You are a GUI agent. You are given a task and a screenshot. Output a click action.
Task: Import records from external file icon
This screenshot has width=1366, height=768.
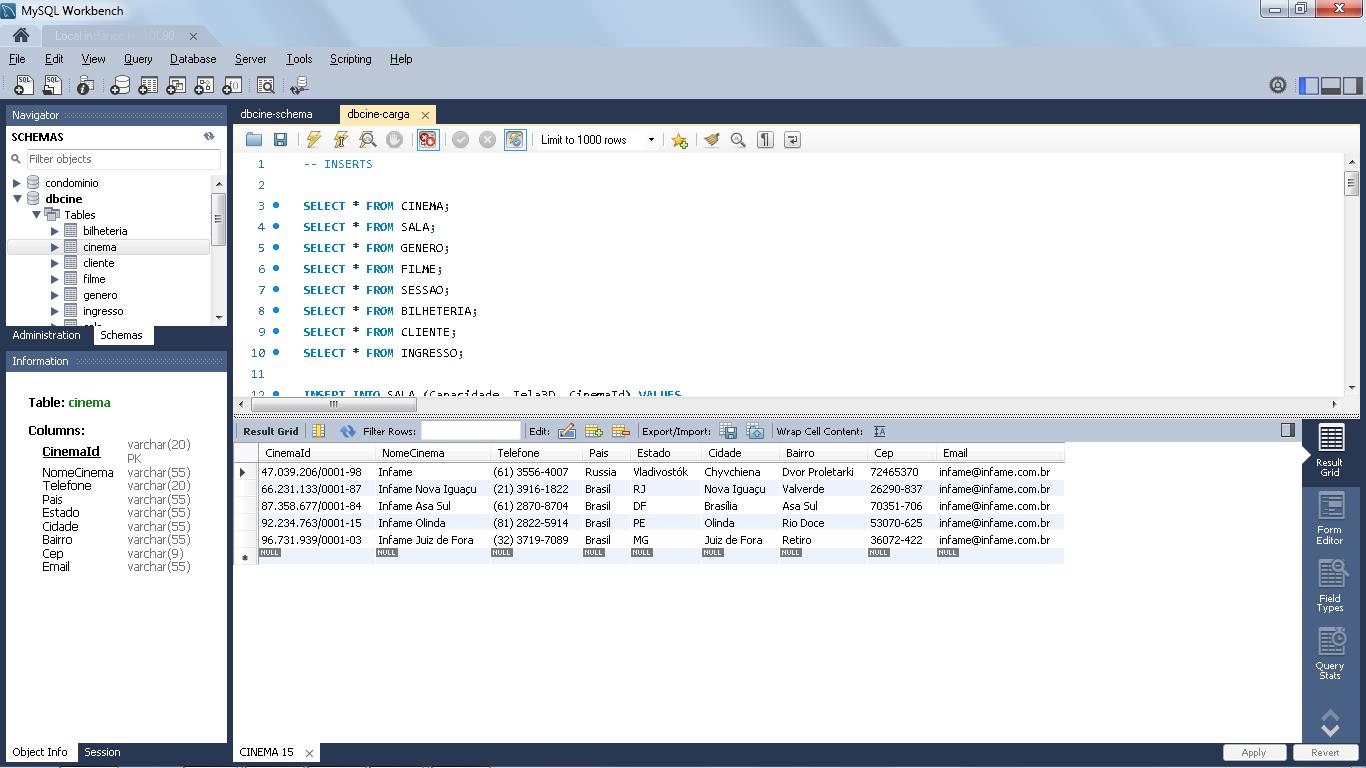pos(755,431)
